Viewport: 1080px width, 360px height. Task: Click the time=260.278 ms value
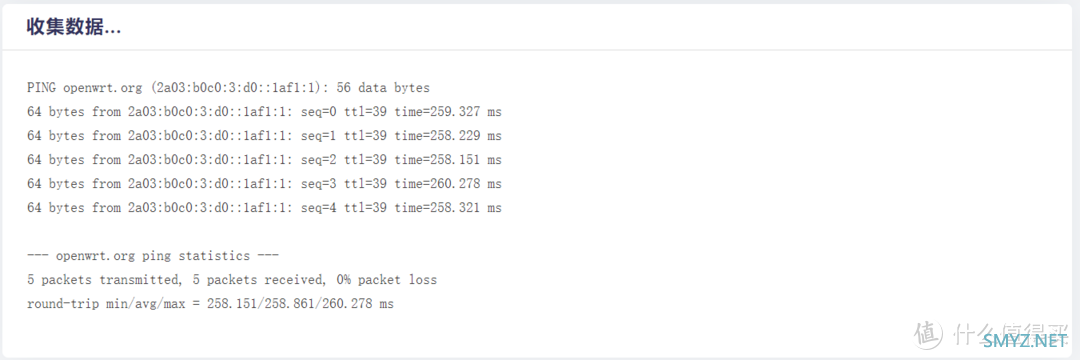(448, 184)
